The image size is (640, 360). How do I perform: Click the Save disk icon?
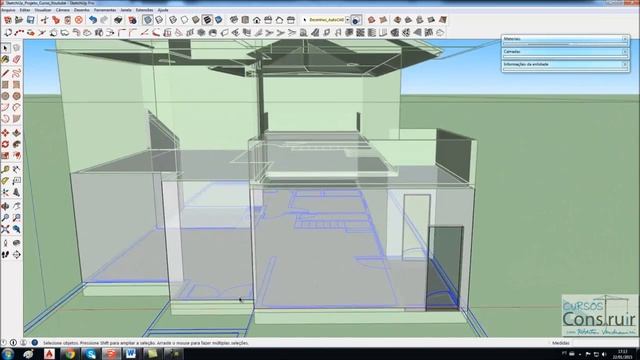[x=31, y=20]
